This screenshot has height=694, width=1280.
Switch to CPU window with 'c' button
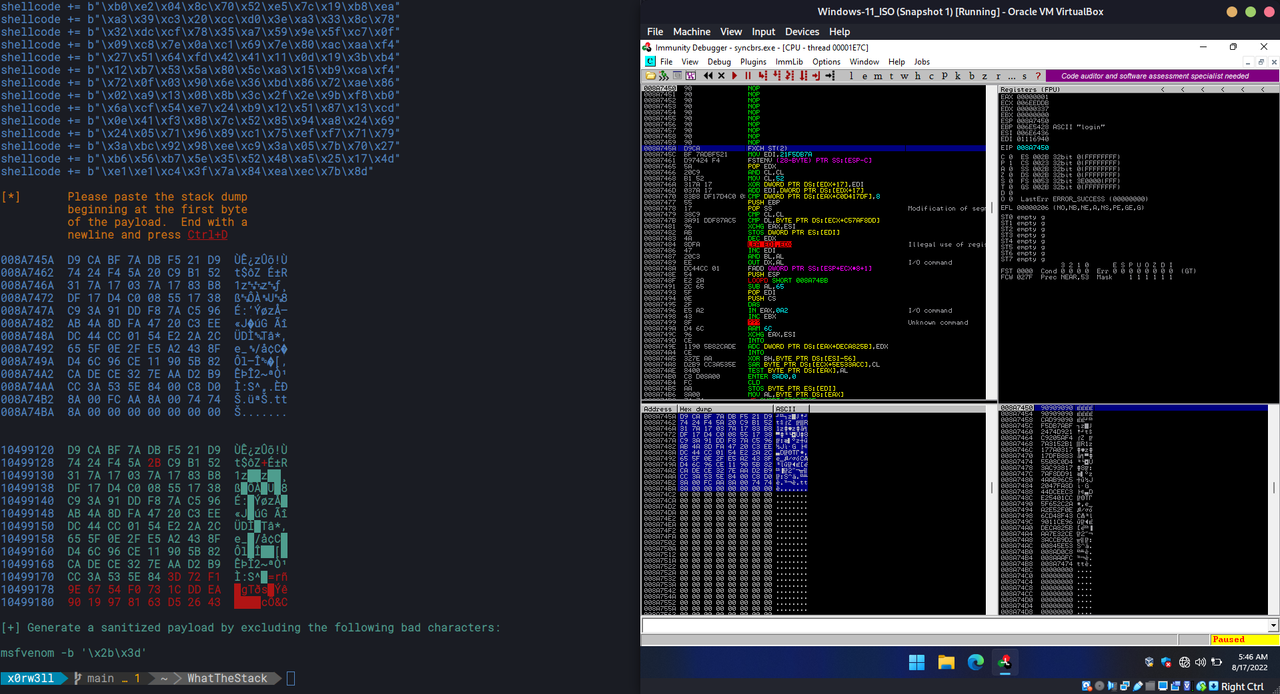(x=931, y=76)
